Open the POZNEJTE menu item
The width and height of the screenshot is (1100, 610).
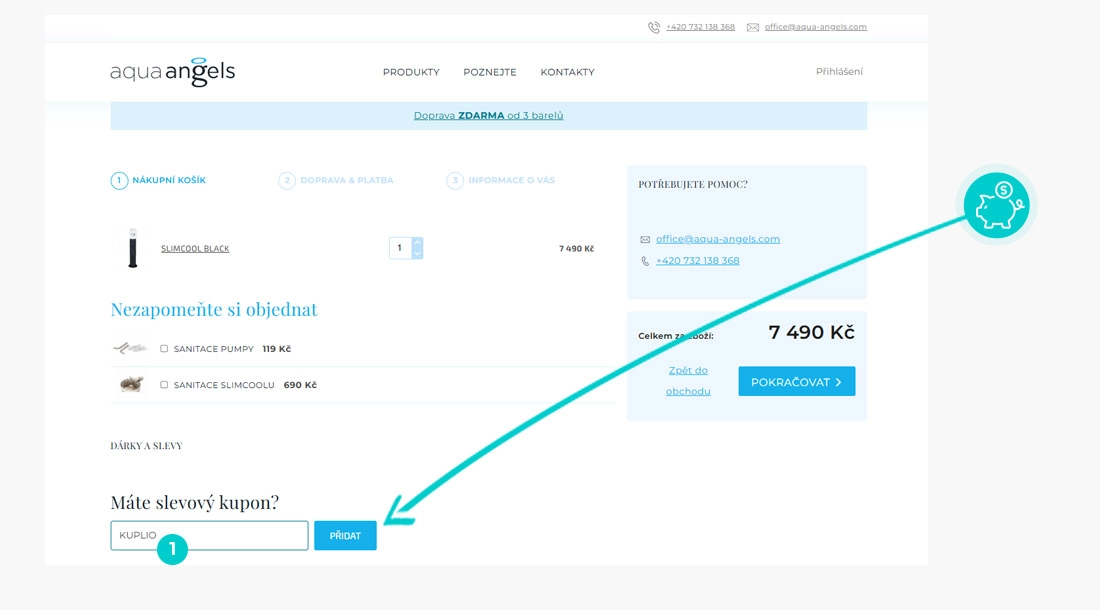point(490,72)
